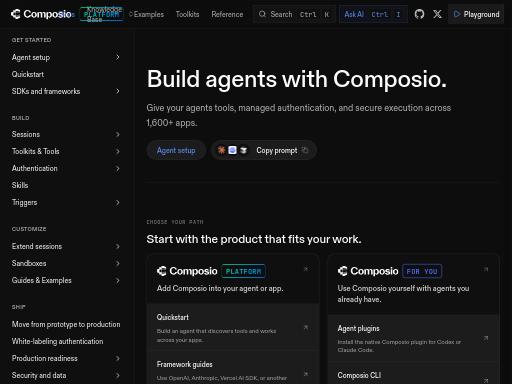Open the Examples nav tab
Screen dimensions: 512x384
pos(148,14)
